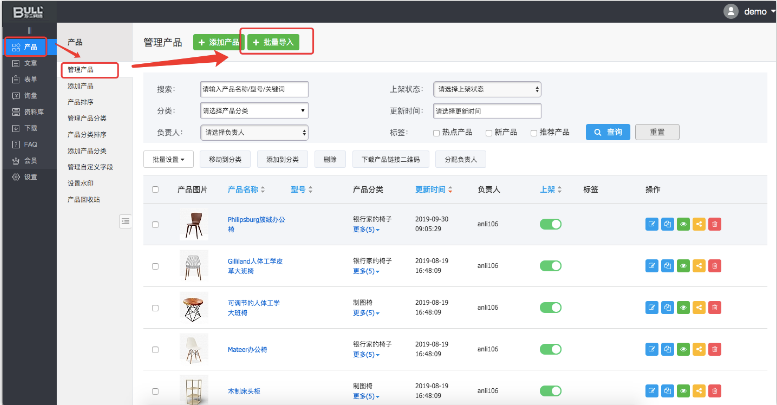777x405 pixels.
Task: Click the blue 查询 search button
Action: [x=608, y=132]
